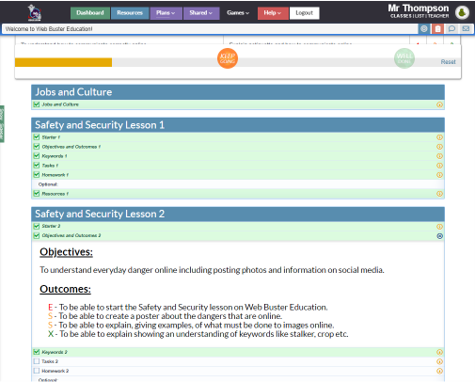The image size is (475, 383).
Task: Open the Tasks 2 row label
Action: [x=50, y=361]
